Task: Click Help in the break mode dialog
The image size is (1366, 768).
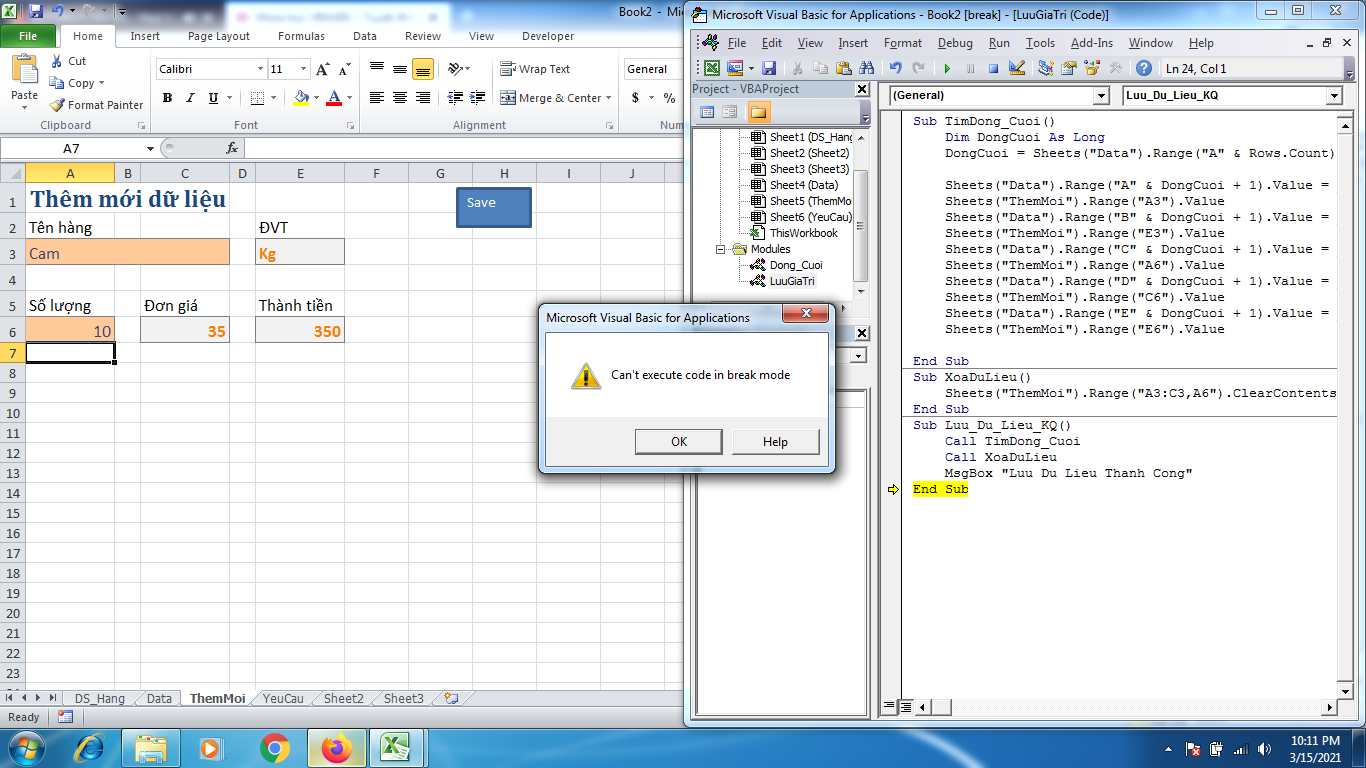Action: (775, 442)
